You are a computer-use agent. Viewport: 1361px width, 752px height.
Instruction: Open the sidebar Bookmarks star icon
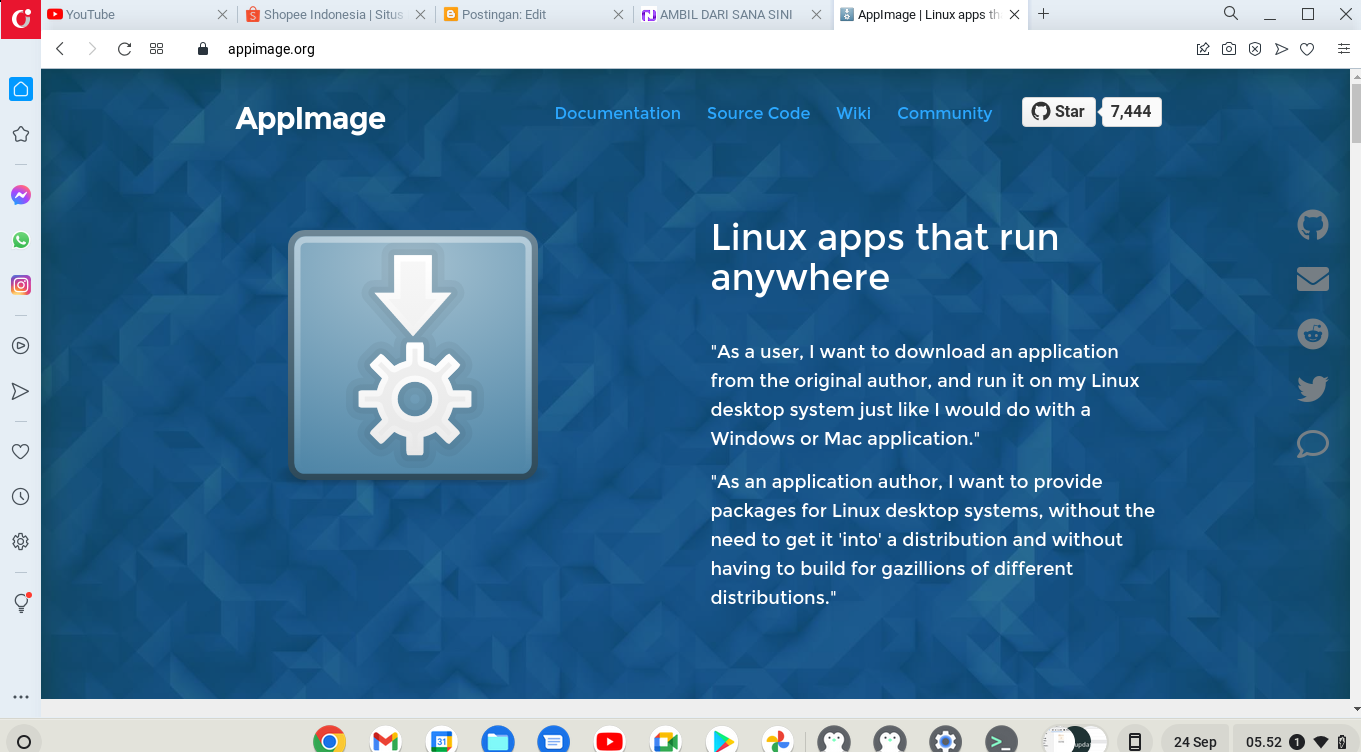click(20, 134)
